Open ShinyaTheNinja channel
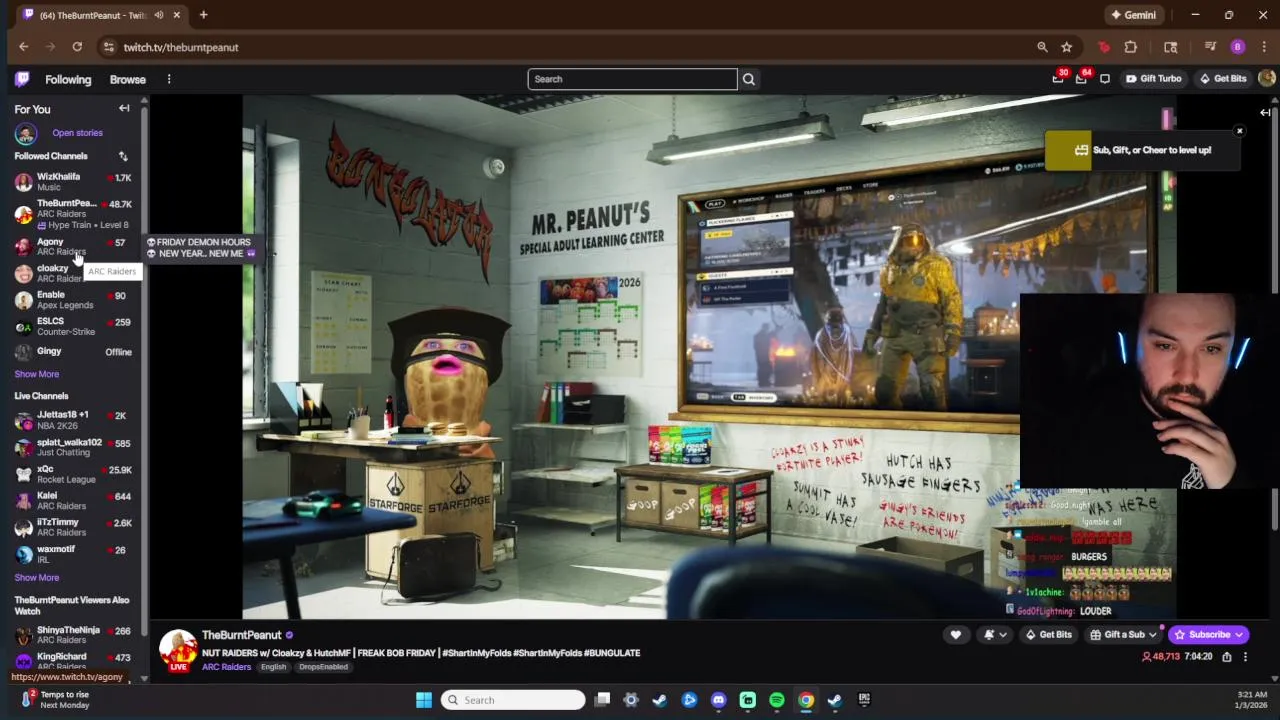Screen dimensions: 1280x720 click(x=73, y=635)
